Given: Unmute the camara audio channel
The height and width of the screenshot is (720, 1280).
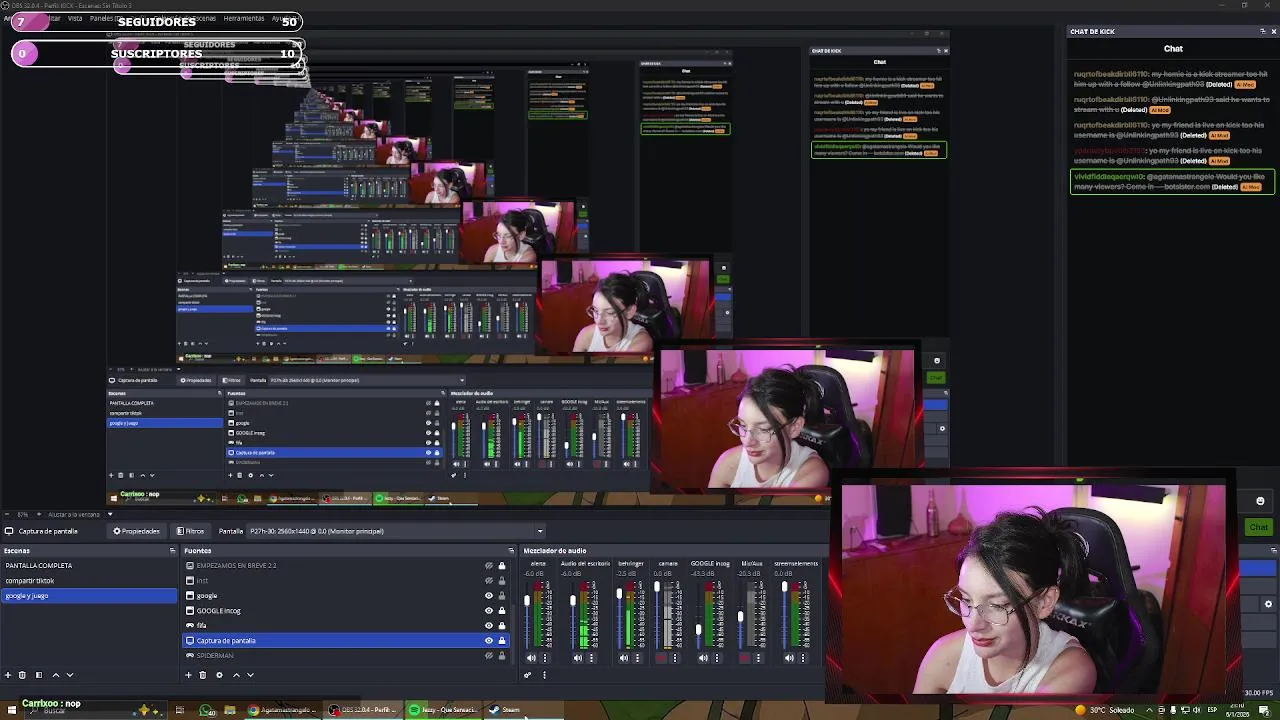Looking at the screenshot, I should pyautogui.click(x=660, y=658).
